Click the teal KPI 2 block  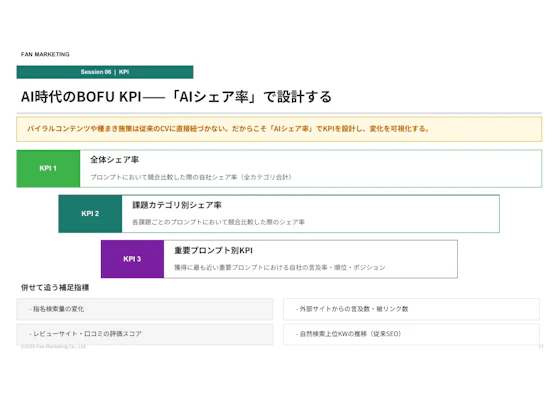(90, 214)
